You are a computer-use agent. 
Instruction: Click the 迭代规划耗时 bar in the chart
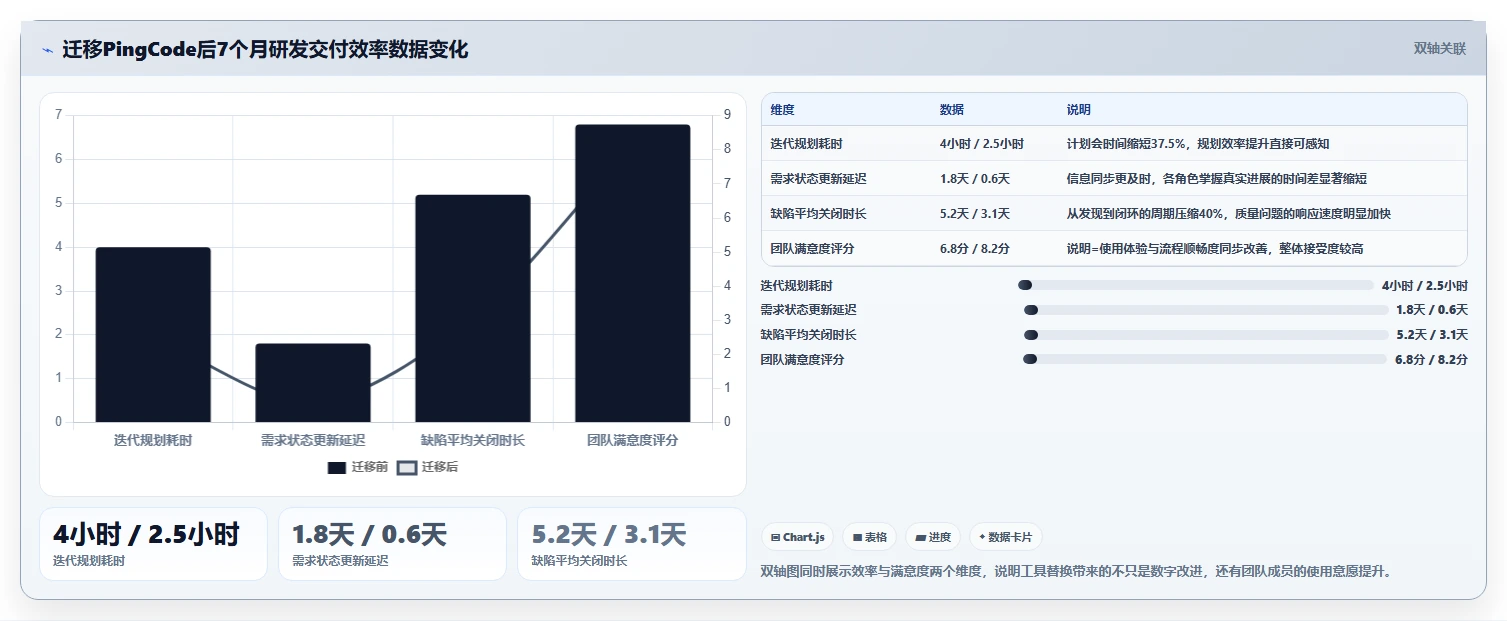pyautogui.click(x=153, y=334)
